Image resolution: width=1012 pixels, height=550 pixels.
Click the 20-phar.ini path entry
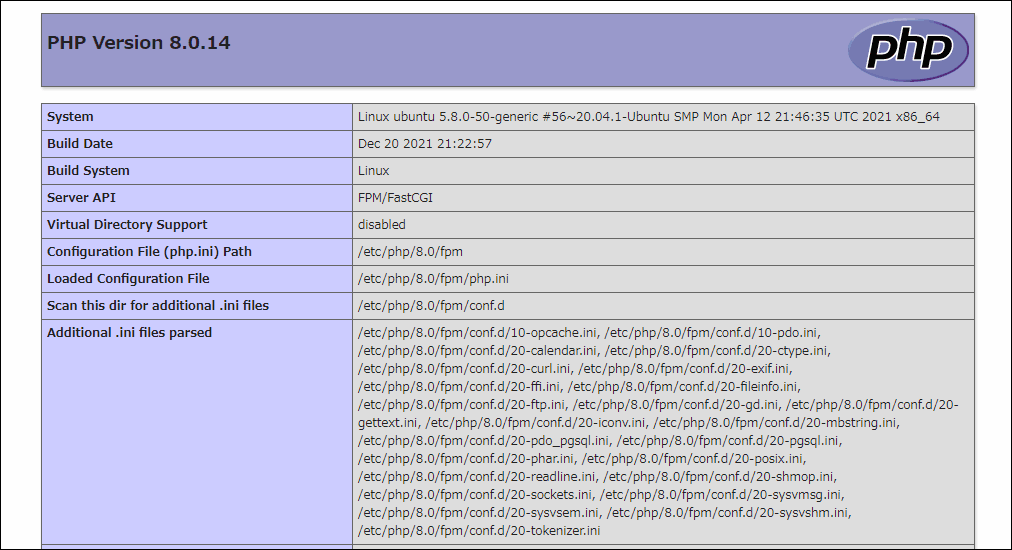[468, 460]
